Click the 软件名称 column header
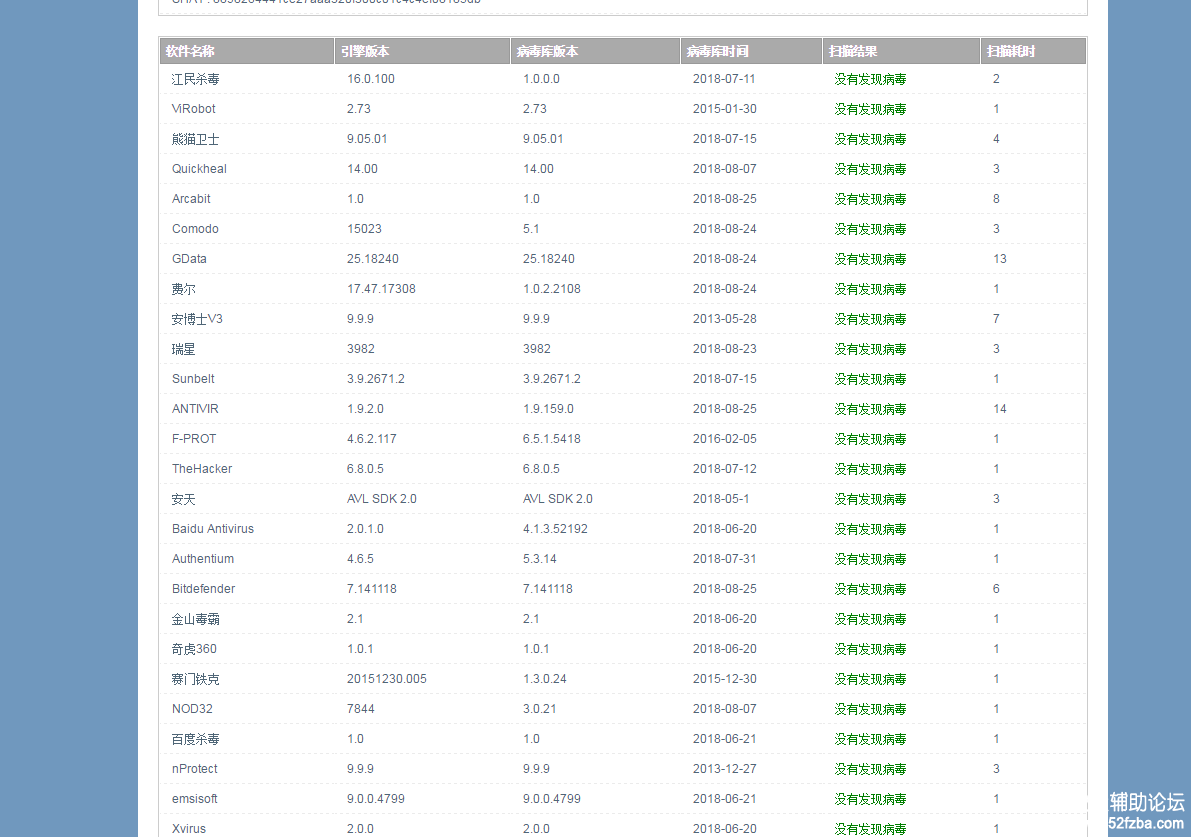This screenshot has width=1191, height=837. click(x=247, y=51)
